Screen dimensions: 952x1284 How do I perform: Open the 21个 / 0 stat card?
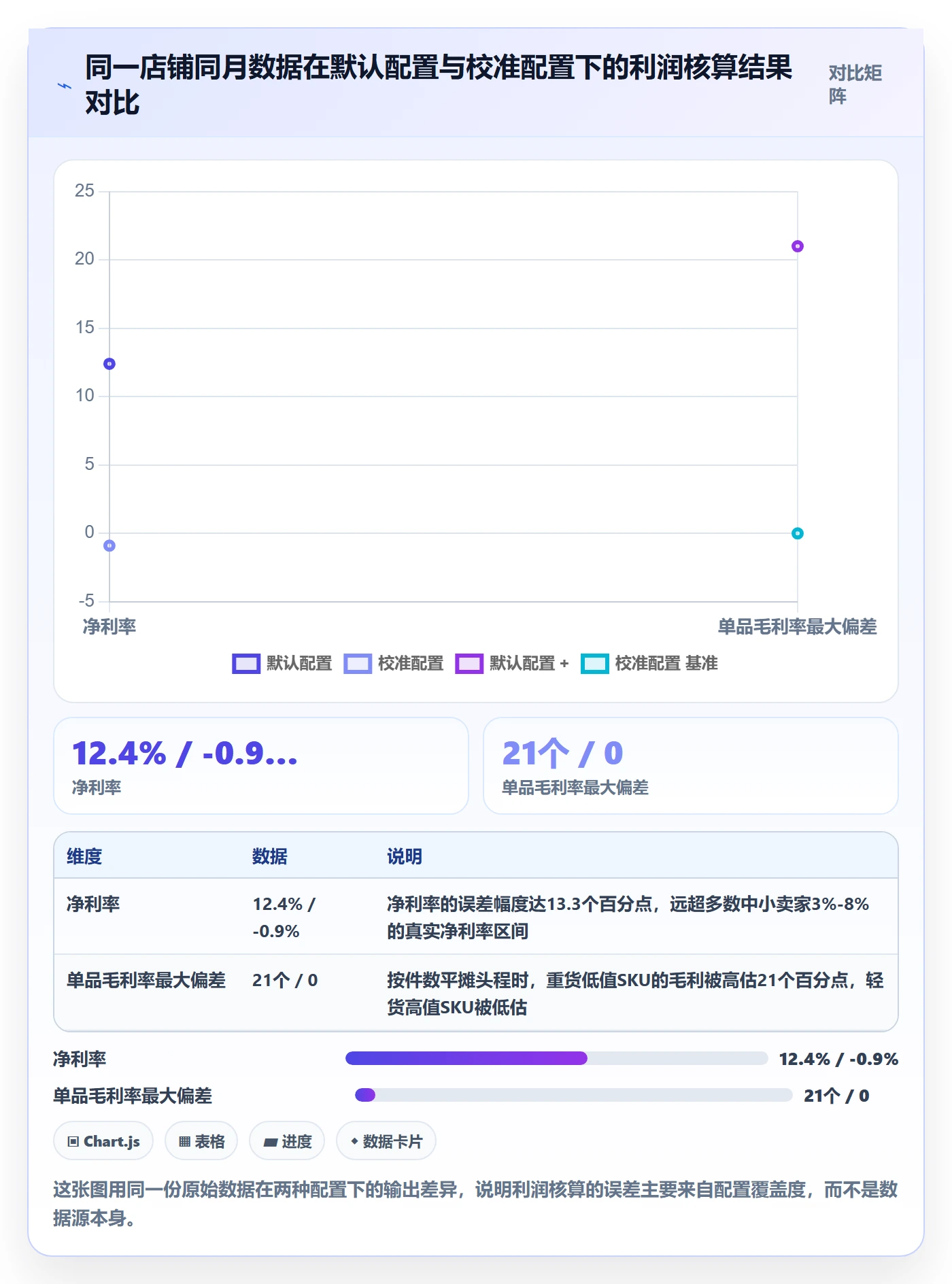point(691,766)
